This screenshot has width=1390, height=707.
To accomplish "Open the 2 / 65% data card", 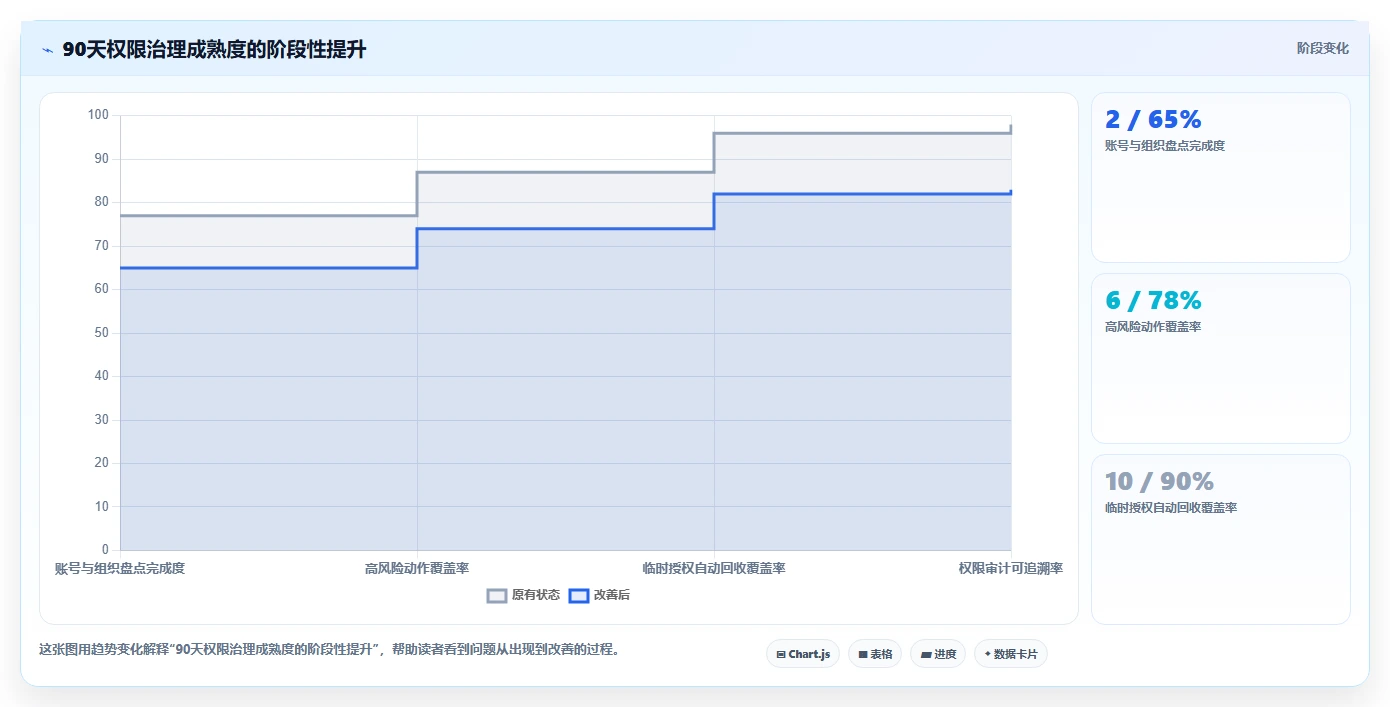I will [1221, 177].
